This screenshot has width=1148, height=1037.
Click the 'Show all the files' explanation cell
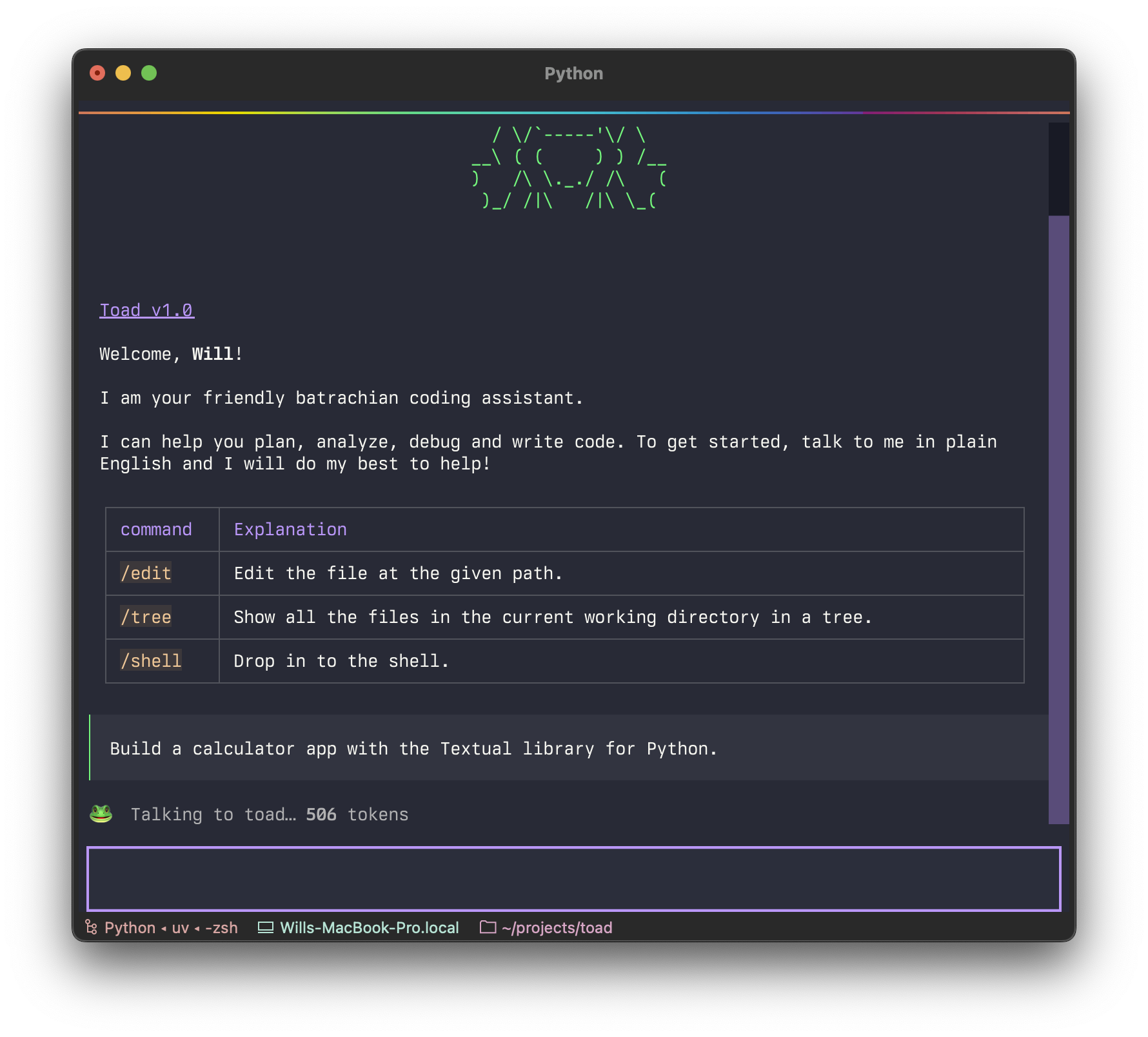pyautogui.click(x=553, y=617)
